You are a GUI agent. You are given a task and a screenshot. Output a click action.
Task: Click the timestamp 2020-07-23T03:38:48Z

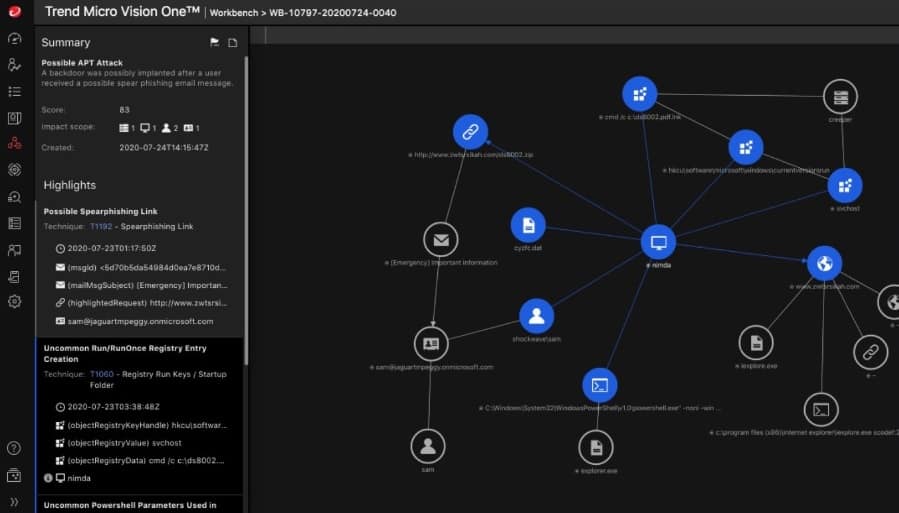tap(114, 407)
